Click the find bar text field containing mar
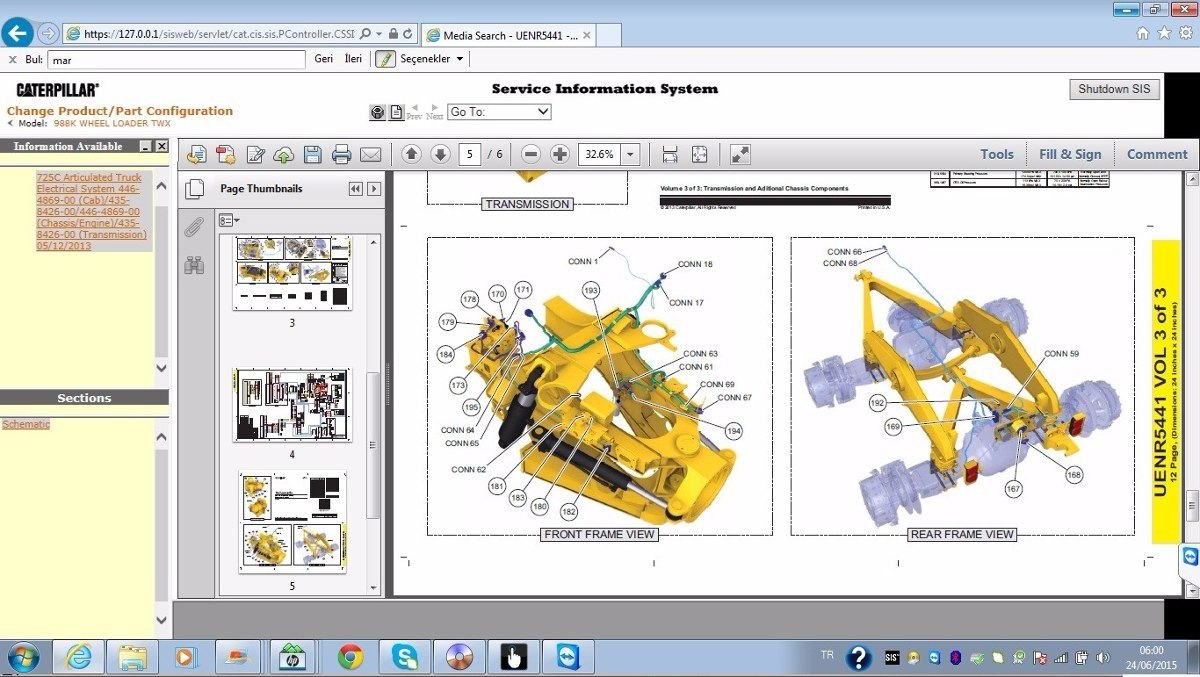 pyautogui.click(x=176, y=60)
